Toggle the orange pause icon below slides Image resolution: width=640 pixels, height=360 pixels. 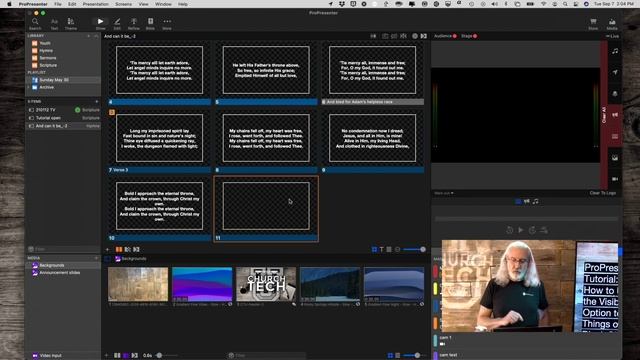tap(119, 249)
